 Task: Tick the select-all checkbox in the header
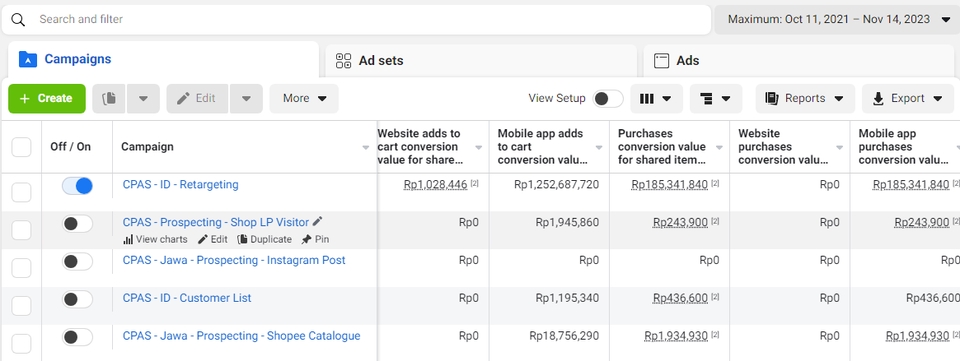21,147
